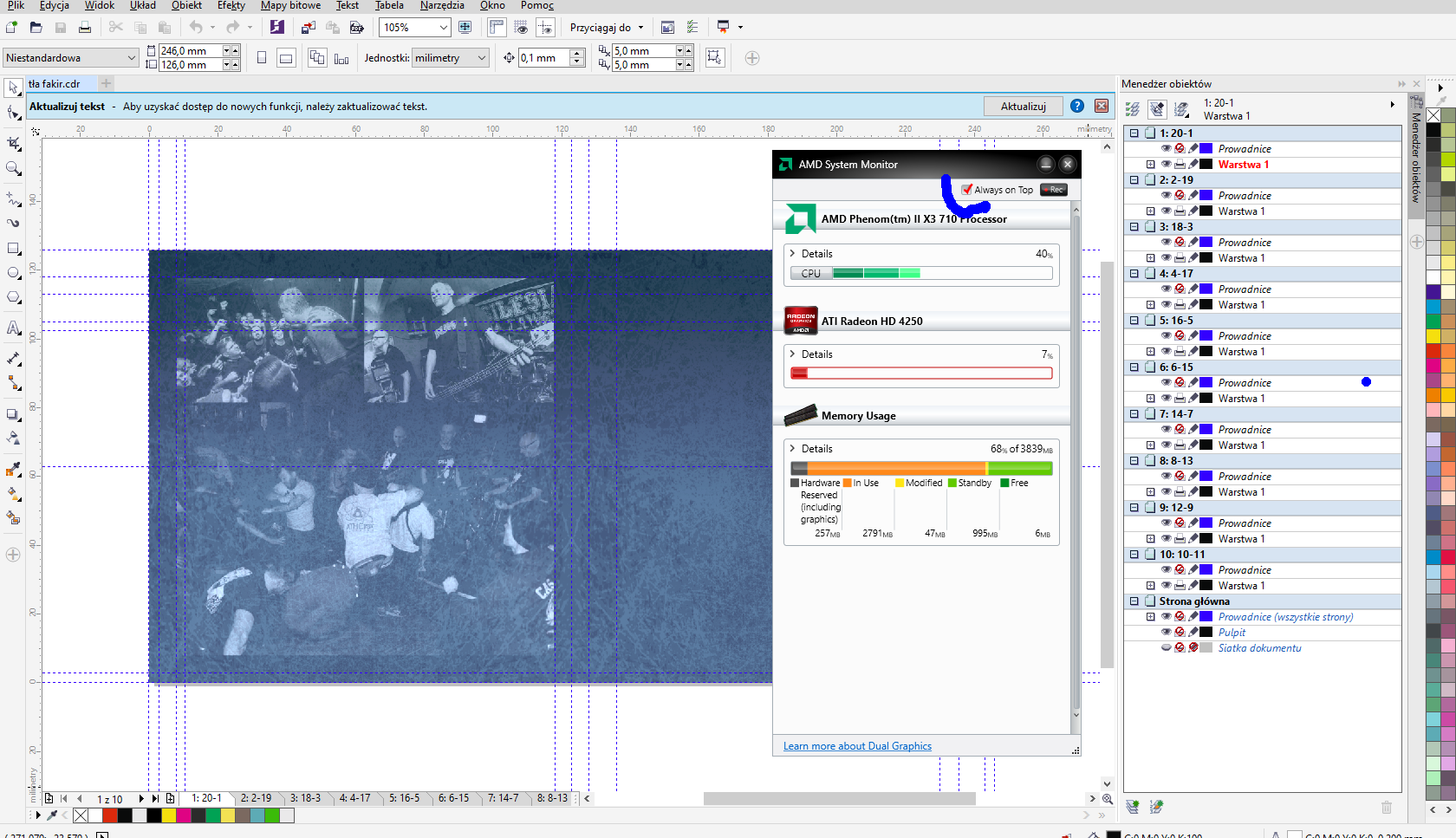
Task: Select the Zoom tool magnifier
Action: tap(13, 168)
